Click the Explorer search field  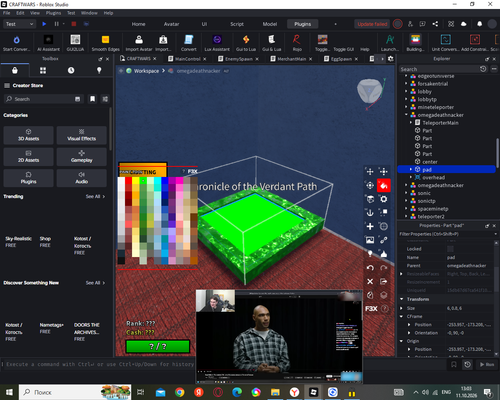(439, 69)
